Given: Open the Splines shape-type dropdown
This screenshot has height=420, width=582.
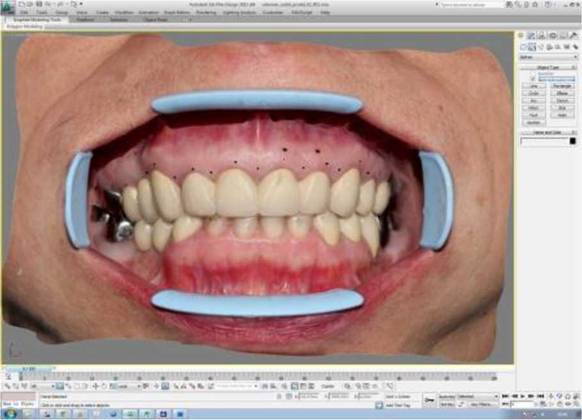Looking at the screenshot, I should coord(549,57).
